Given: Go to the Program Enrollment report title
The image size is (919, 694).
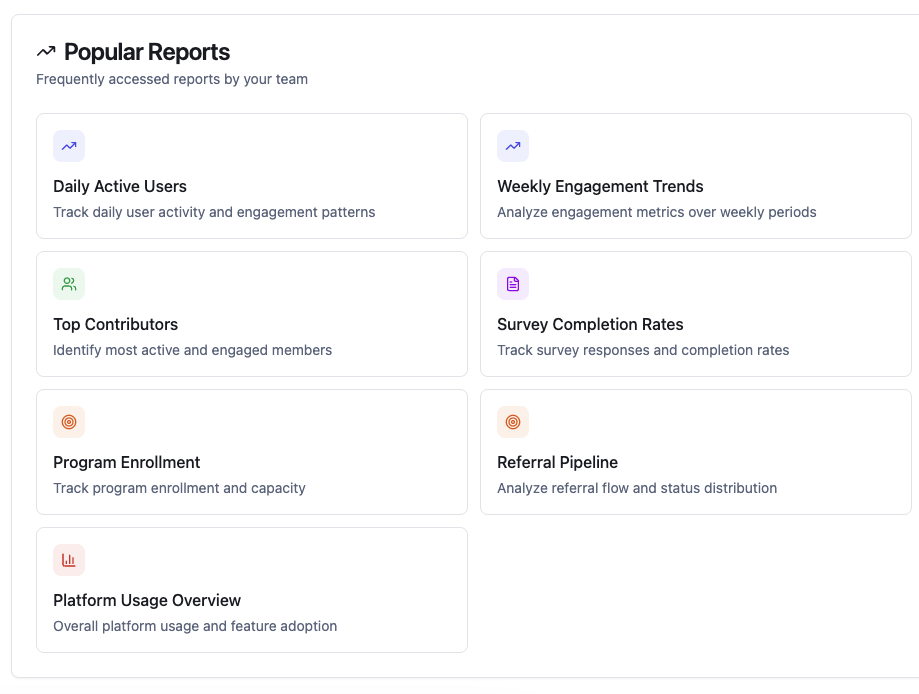Looking at the screenshot, I should [127, 462].
